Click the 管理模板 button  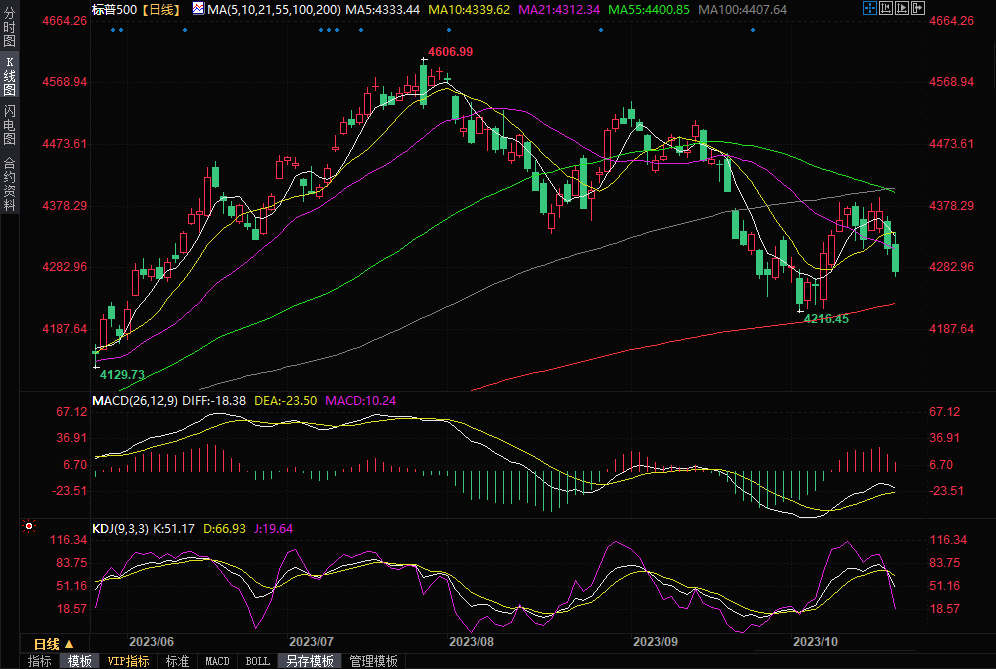pos(373,661)
